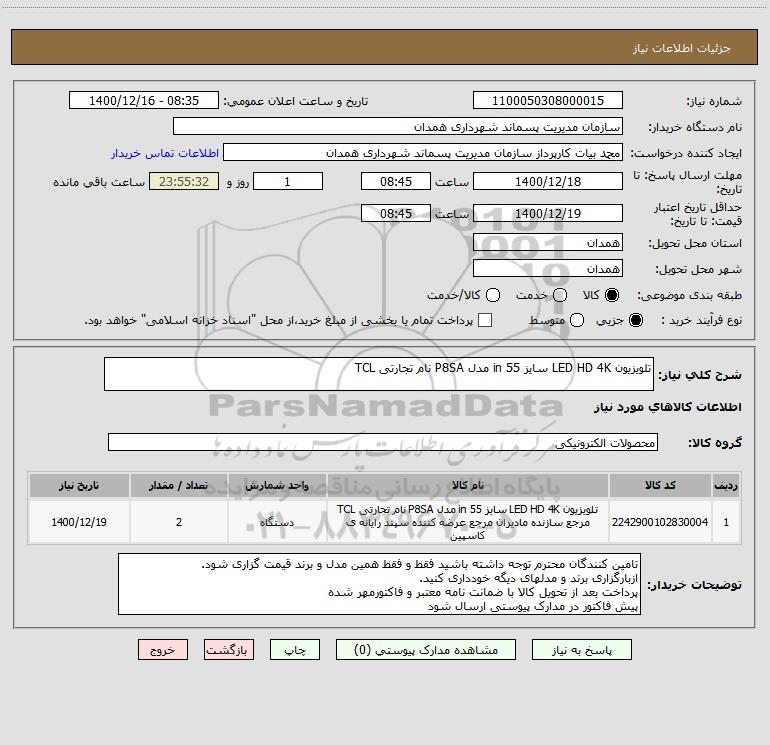Image resolution: width=770 pixels, height=745 pixels.
Task: Select the کالا/خدمت radio option
Action: [x=493, y=295]
